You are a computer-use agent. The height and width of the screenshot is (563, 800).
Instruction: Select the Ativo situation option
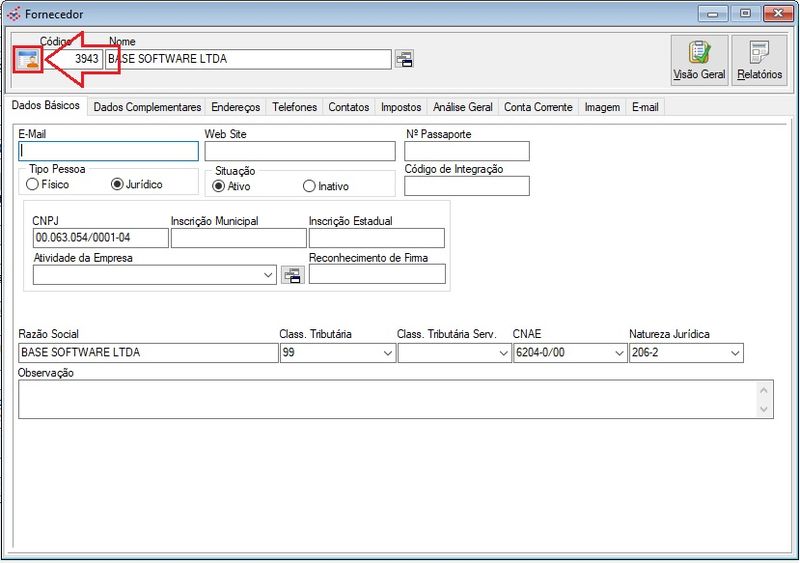tap(219, 186)
